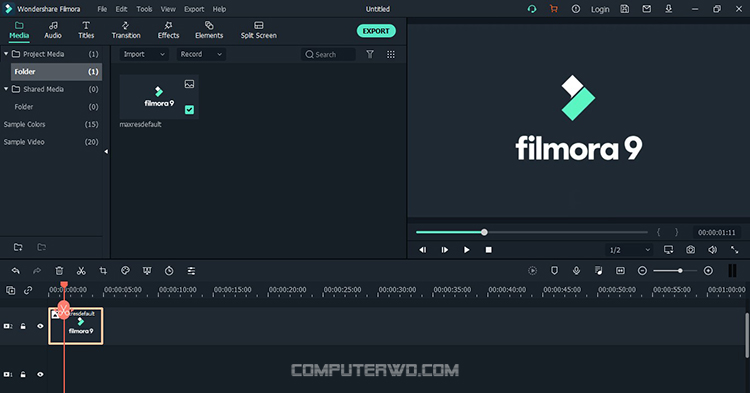Switch to the Titles tab
The image size is (750, 393).
[x=86, y=30]
